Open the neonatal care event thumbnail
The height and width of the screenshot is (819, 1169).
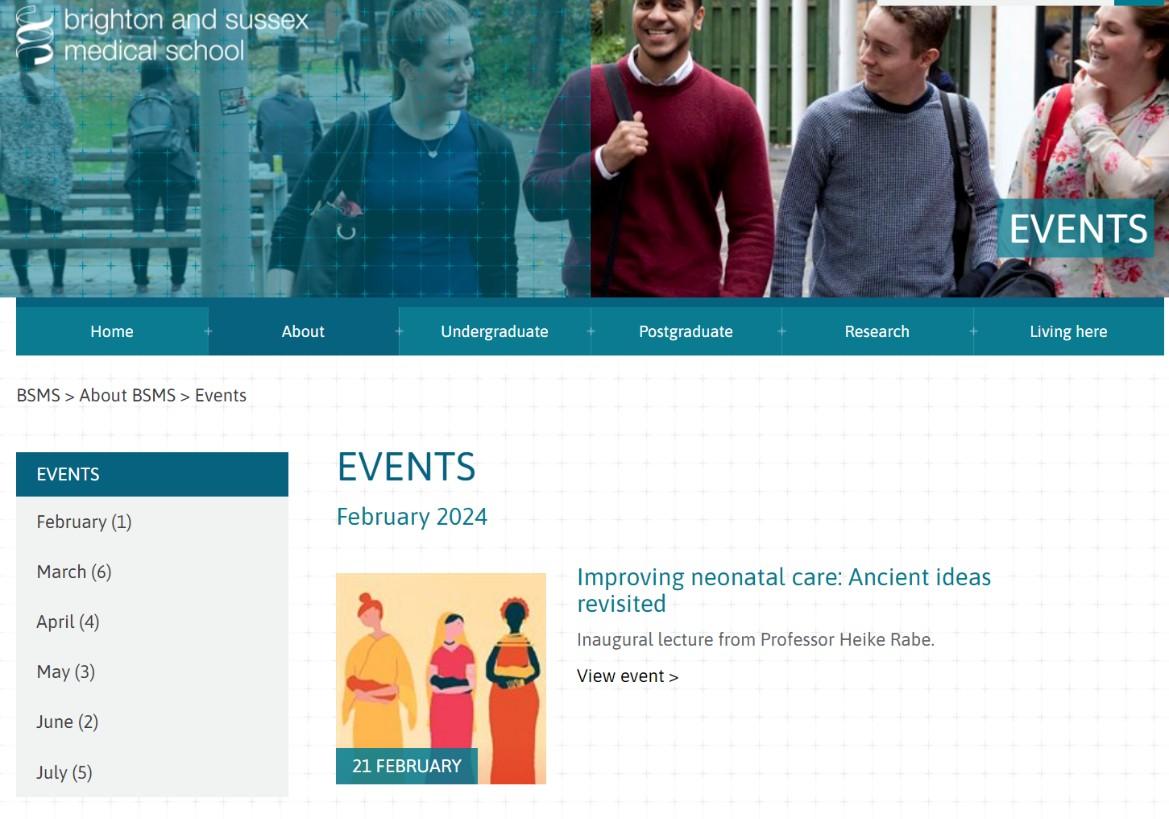click(441, 678)
